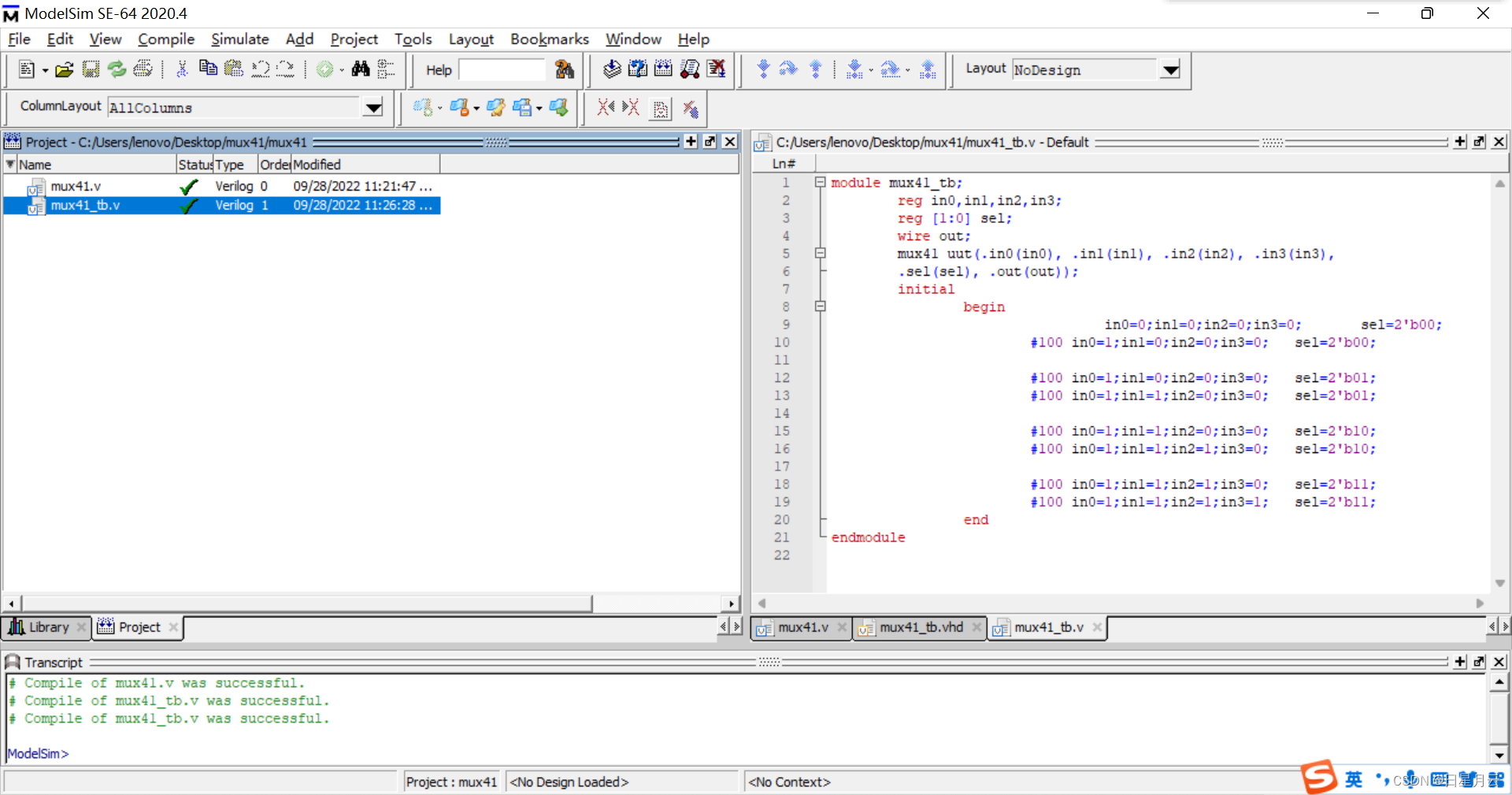Click the Redo toolbar icon
The width and height of the screenshot is (1512, 795).
tap(285, 69)
